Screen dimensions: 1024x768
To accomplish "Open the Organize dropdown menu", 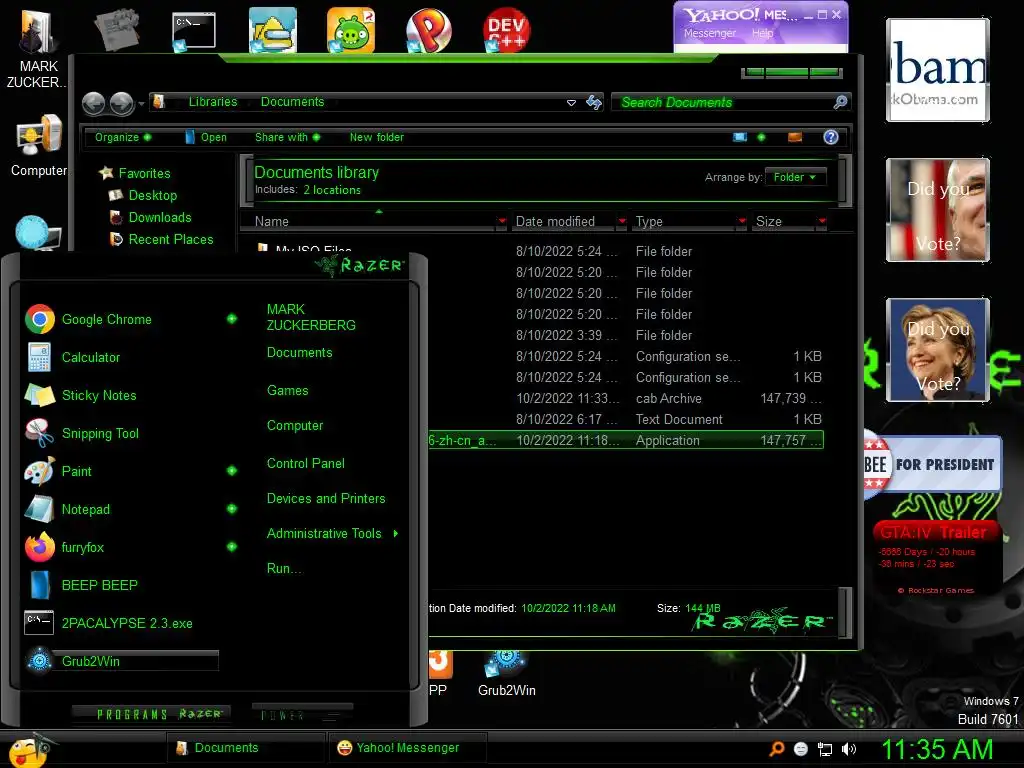I will point(123,137).
